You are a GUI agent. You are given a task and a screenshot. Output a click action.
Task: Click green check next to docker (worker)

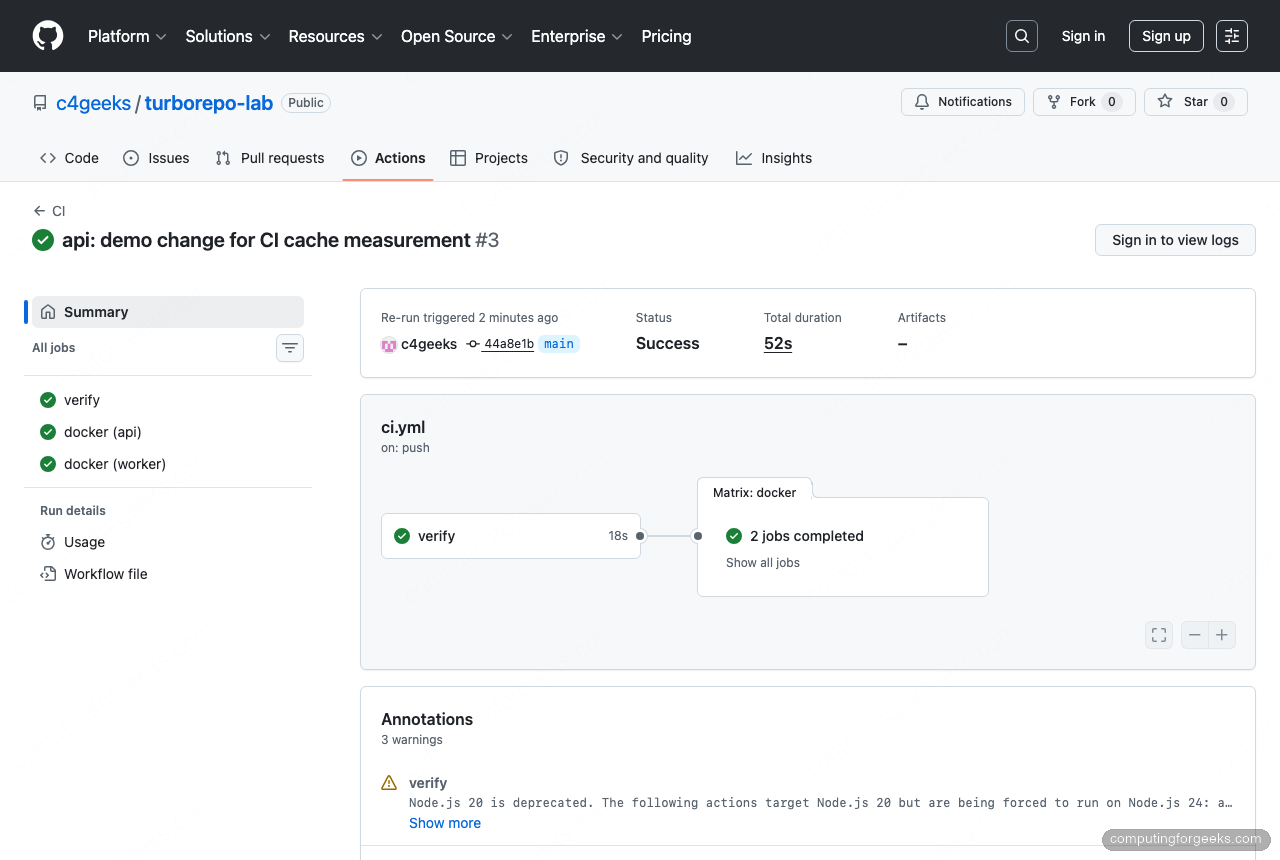(x=48, y=464)
